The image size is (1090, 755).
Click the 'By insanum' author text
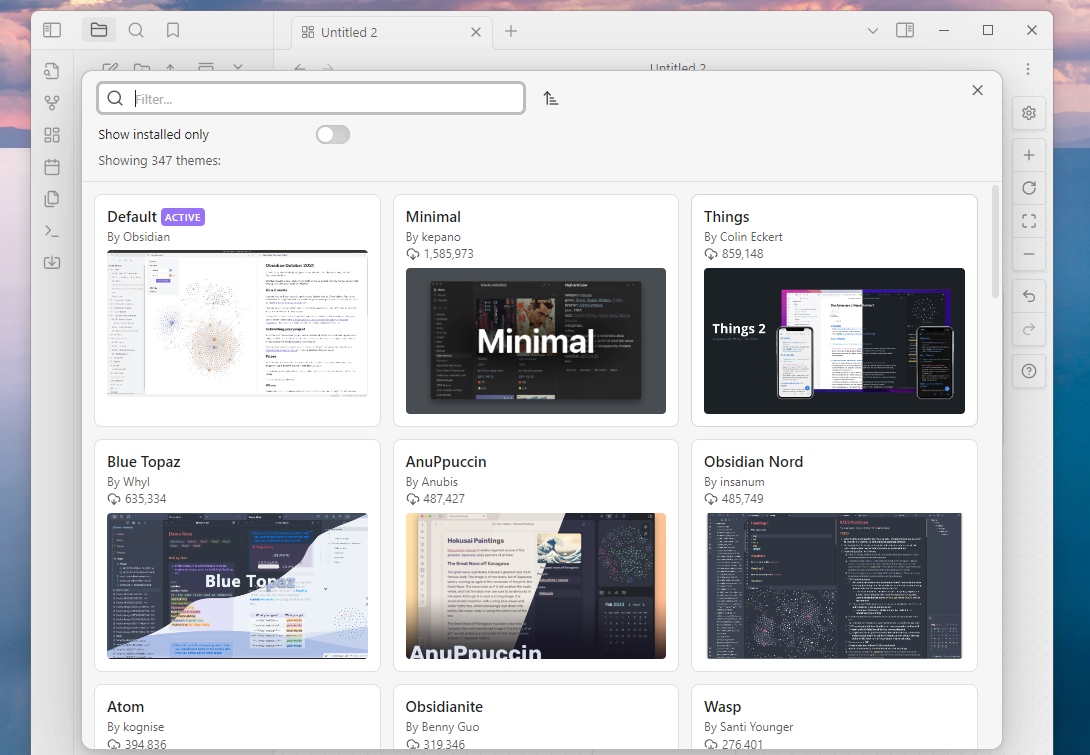tap(734, 482)
